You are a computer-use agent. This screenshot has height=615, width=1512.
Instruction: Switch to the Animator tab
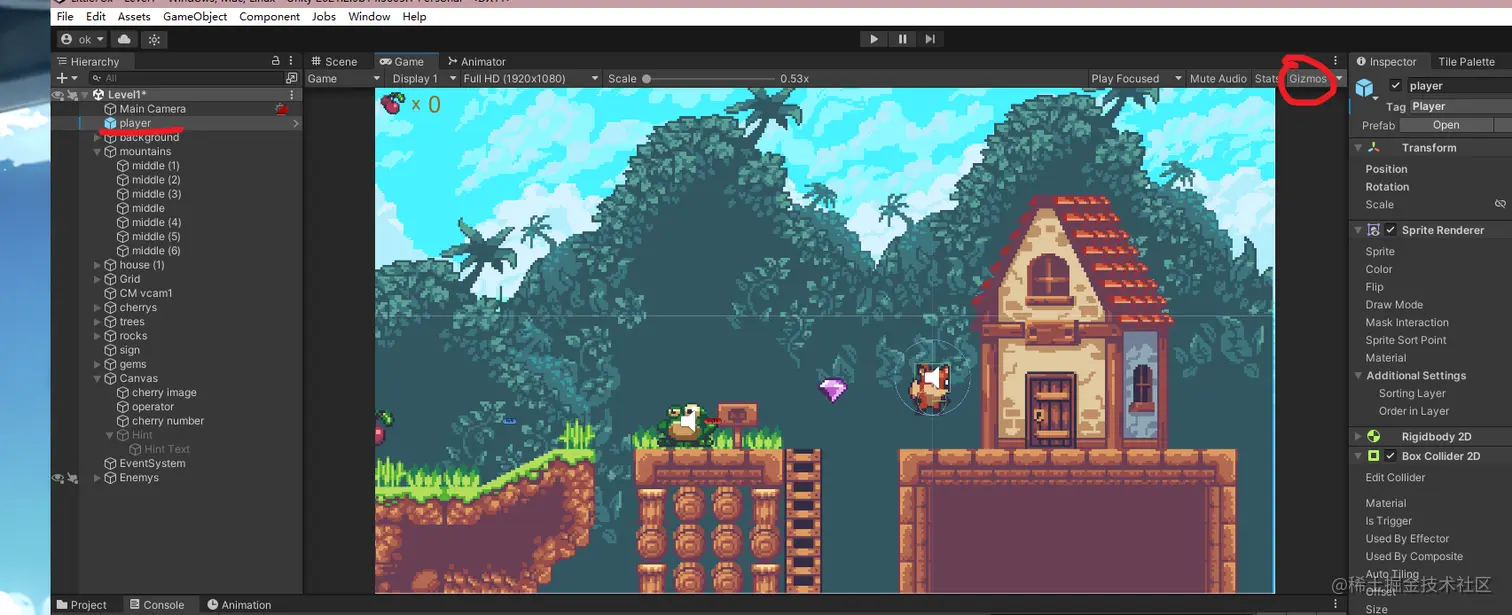477,61
